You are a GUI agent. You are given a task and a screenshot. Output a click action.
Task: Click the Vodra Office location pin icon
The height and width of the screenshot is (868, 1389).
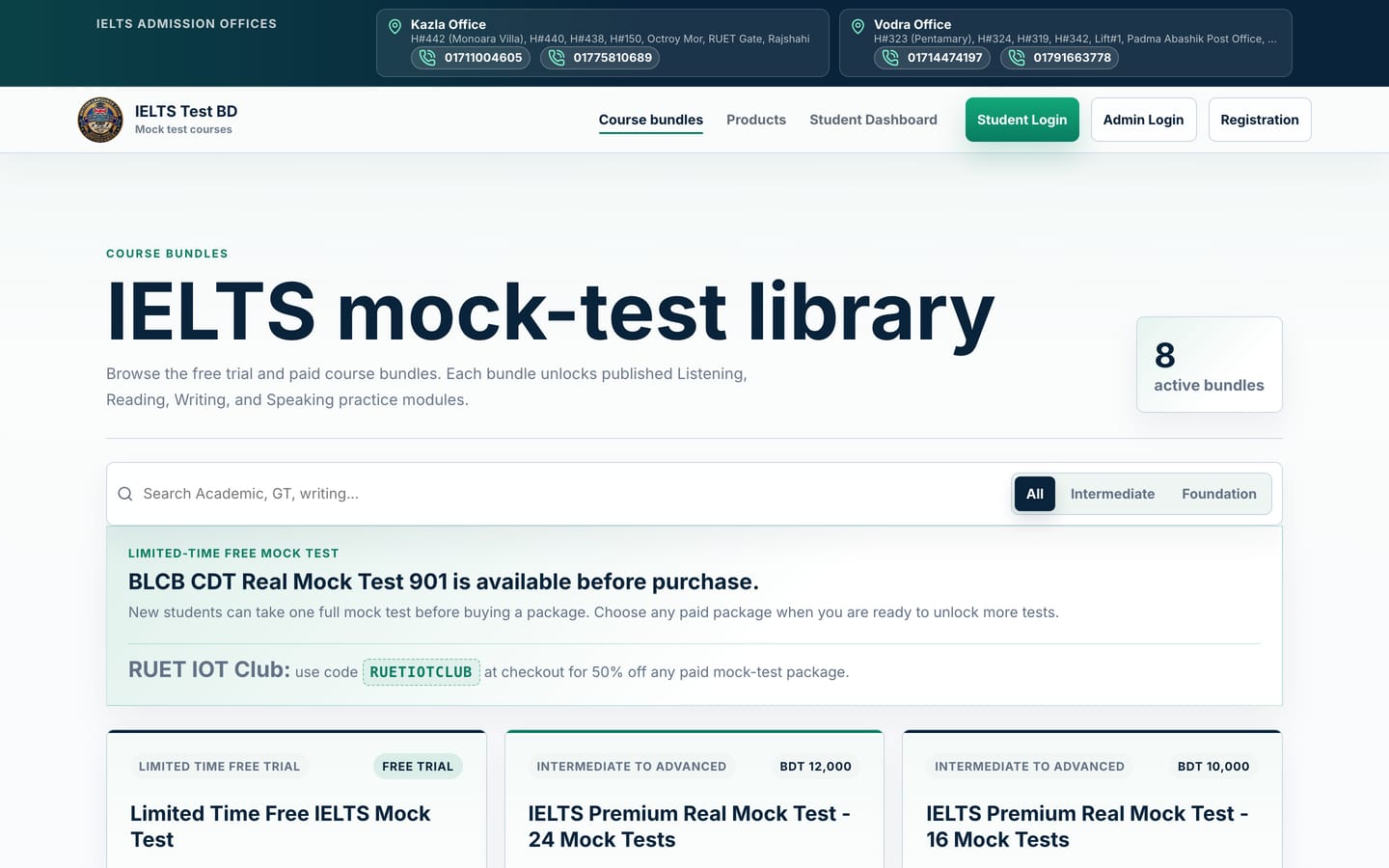coord(858,27)
